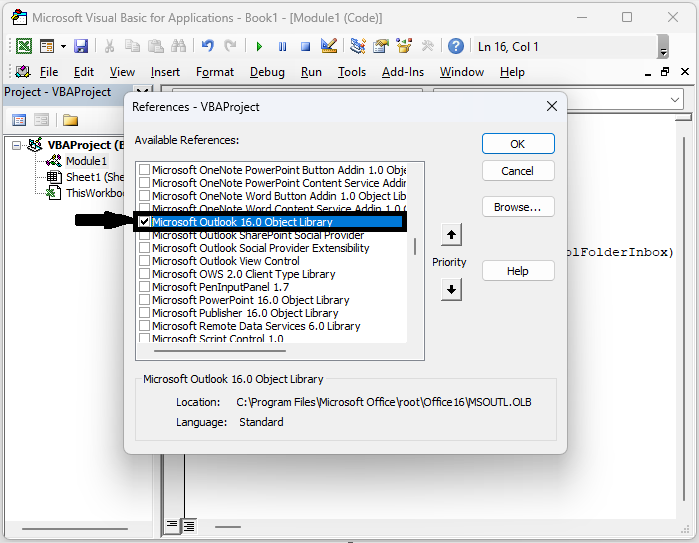The height and width of the screenshot is (543, 699).
Task: Redo the last action
Action: tap(230, 46)
